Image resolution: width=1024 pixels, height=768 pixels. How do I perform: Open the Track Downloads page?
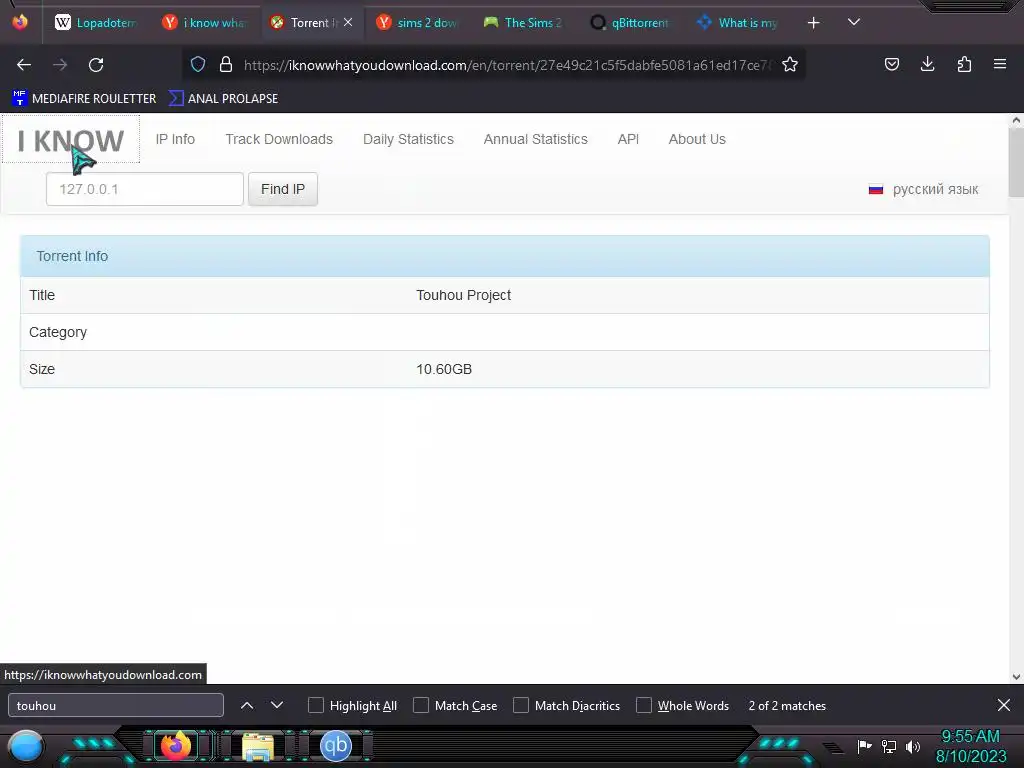(x=279, y=139)
